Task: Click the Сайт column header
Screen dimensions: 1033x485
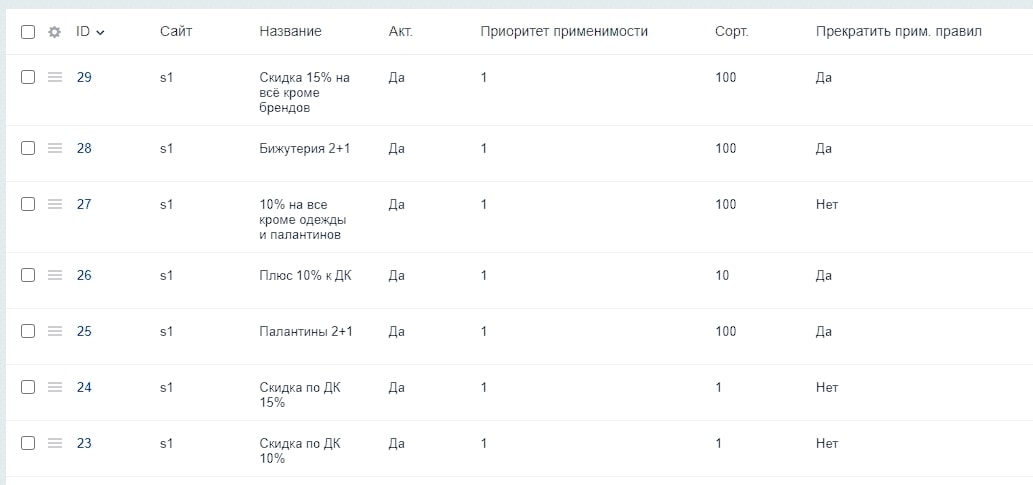Action: [x=176, y=31]
